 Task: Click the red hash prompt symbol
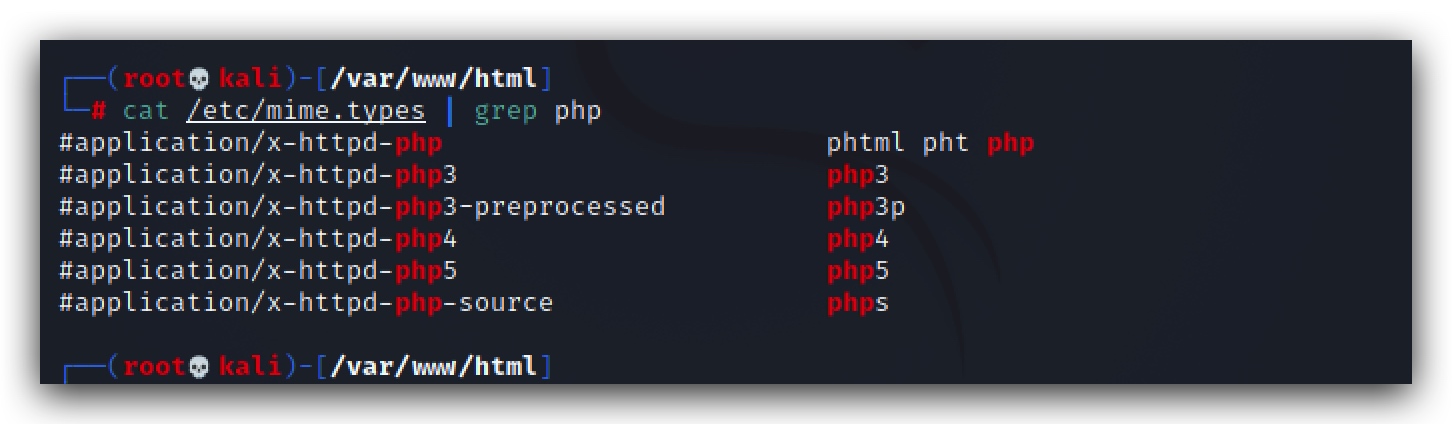pos(99,111)
